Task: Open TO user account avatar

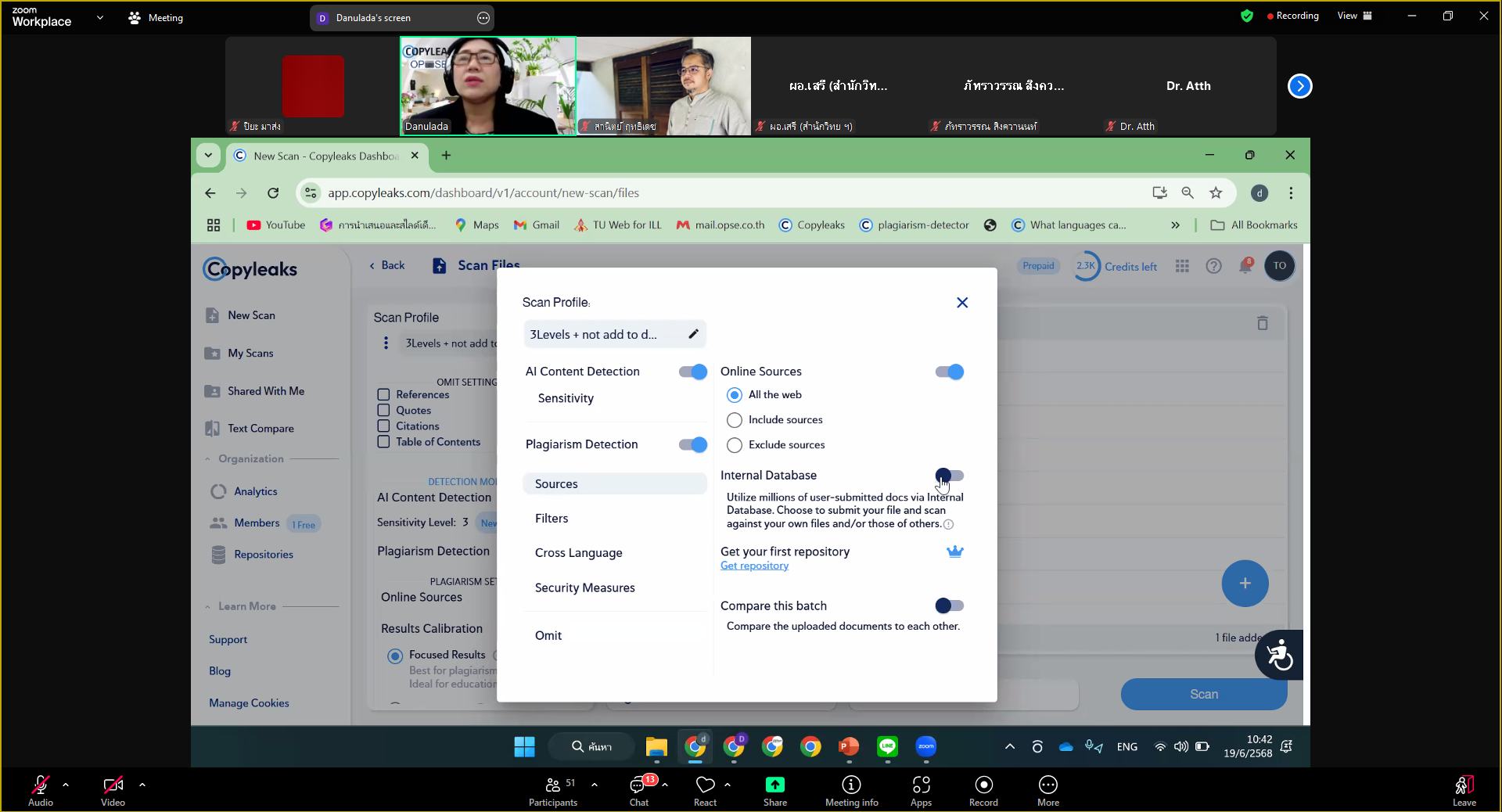Action: pos(1280,266)
